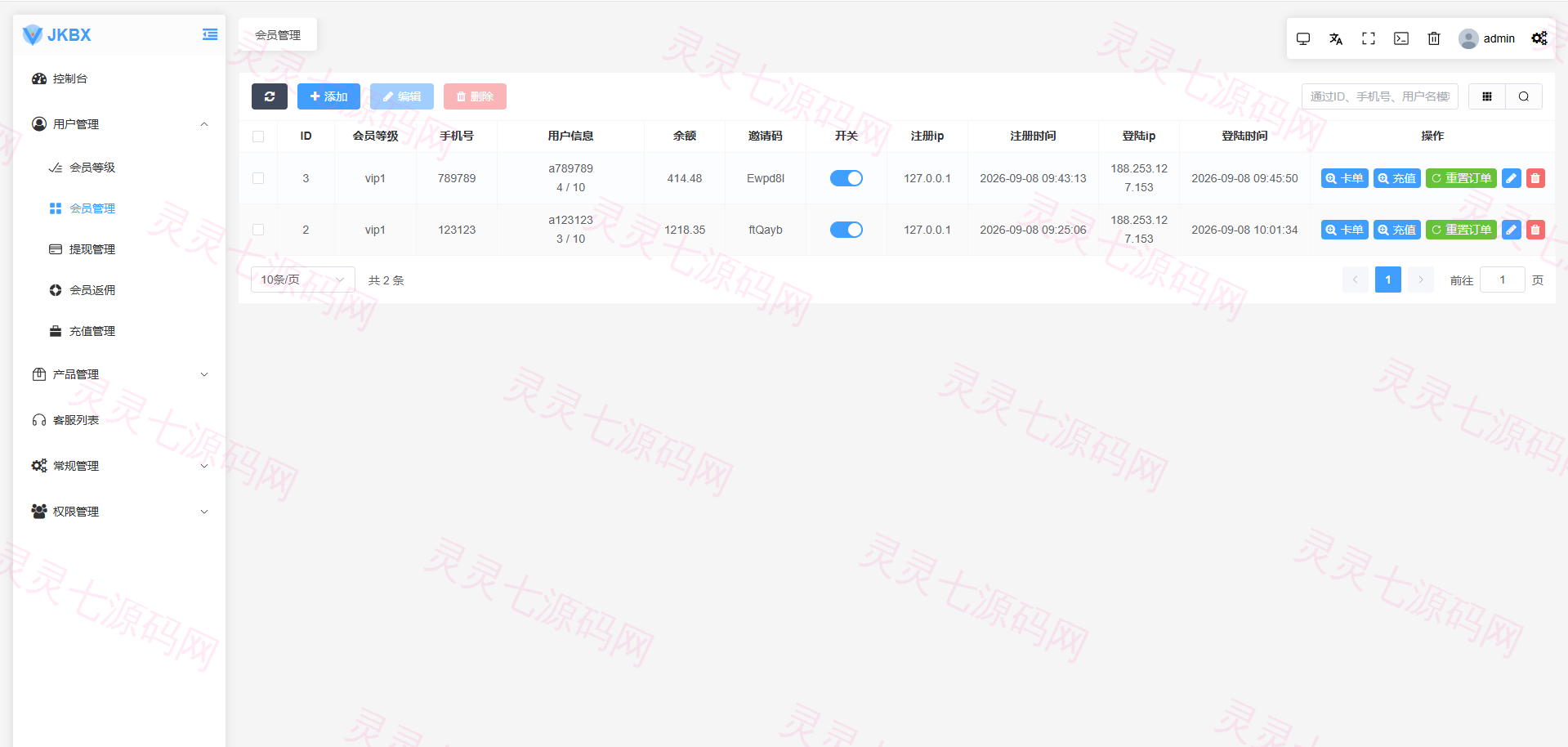Check the checkbox for row ID 3
The image size is (1568, 747).
pyautogui.click(x=258, y=178)
